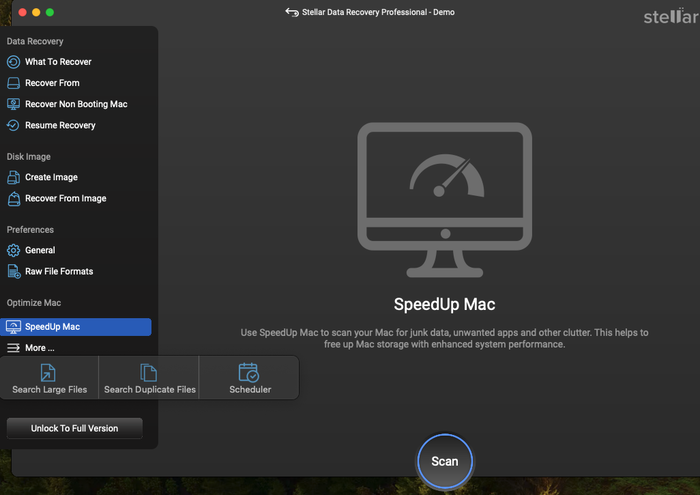Click the Data Recovery section label

tap(35, 41)
